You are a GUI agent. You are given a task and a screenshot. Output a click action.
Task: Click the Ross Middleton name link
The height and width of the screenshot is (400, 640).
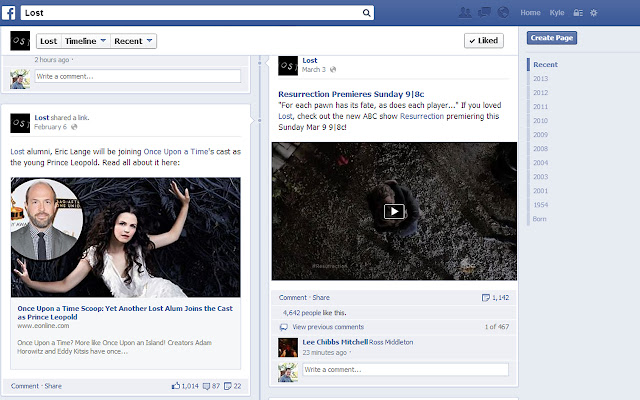tap(391, 342)
